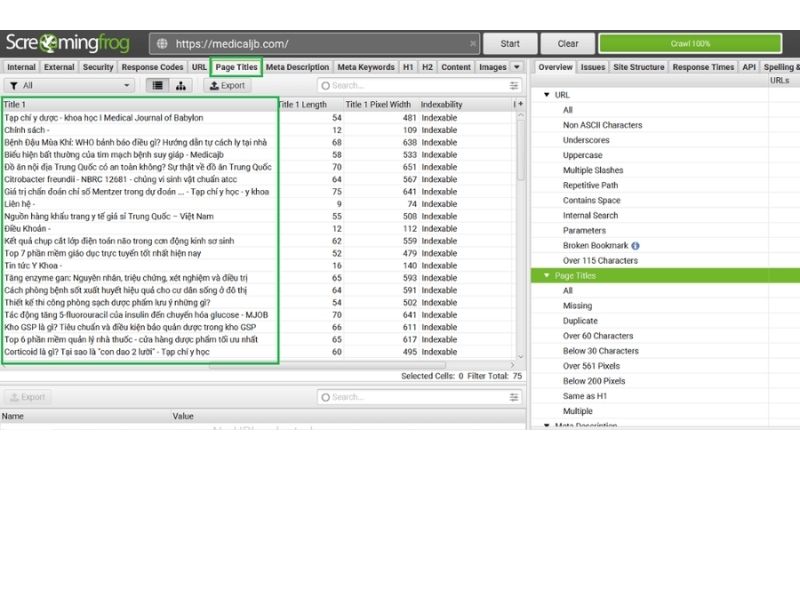Select Non ASCII Characters under URL

click(x=603, y=125)
